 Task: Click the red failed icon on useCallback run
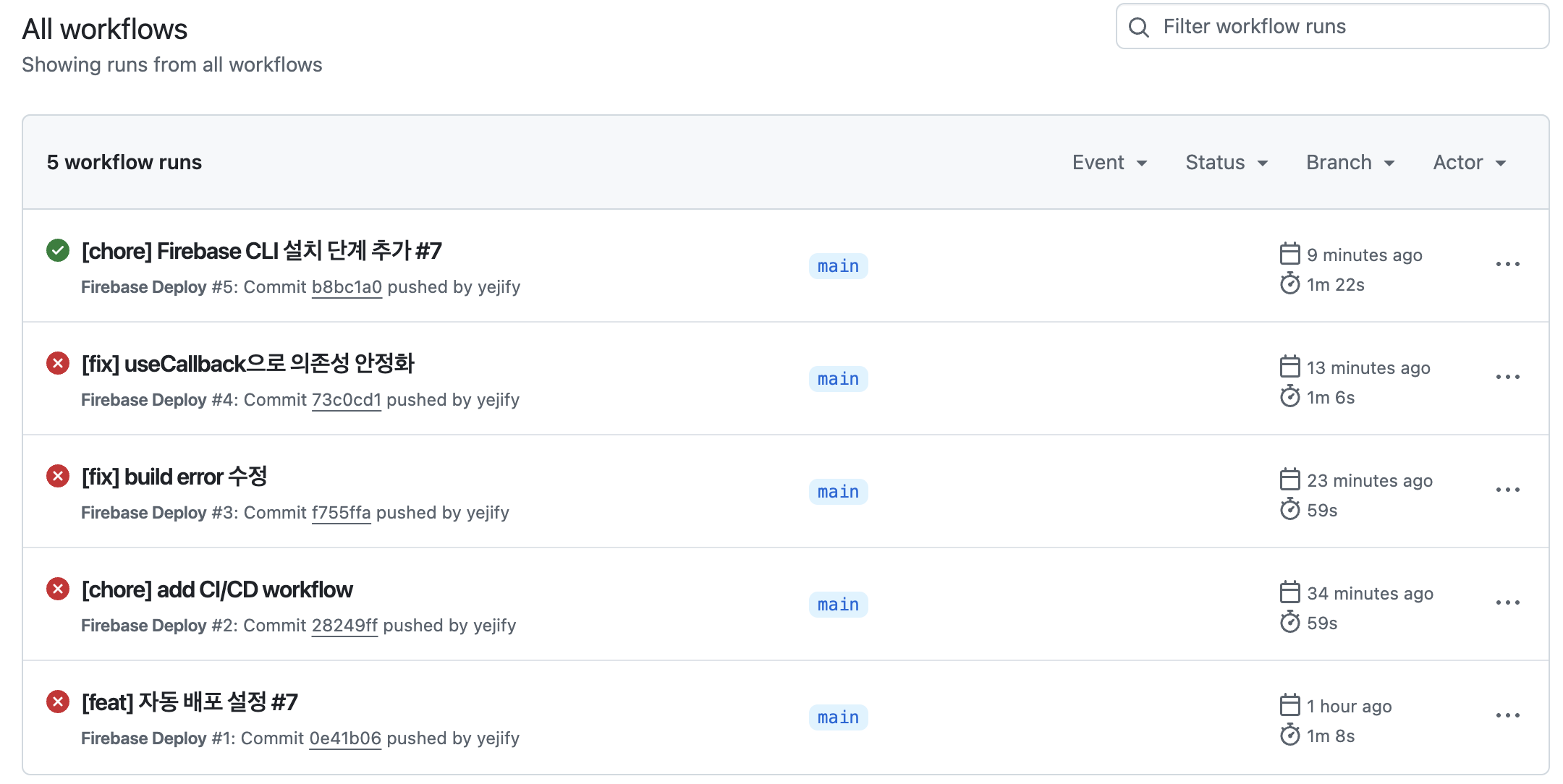pos(58,363)
